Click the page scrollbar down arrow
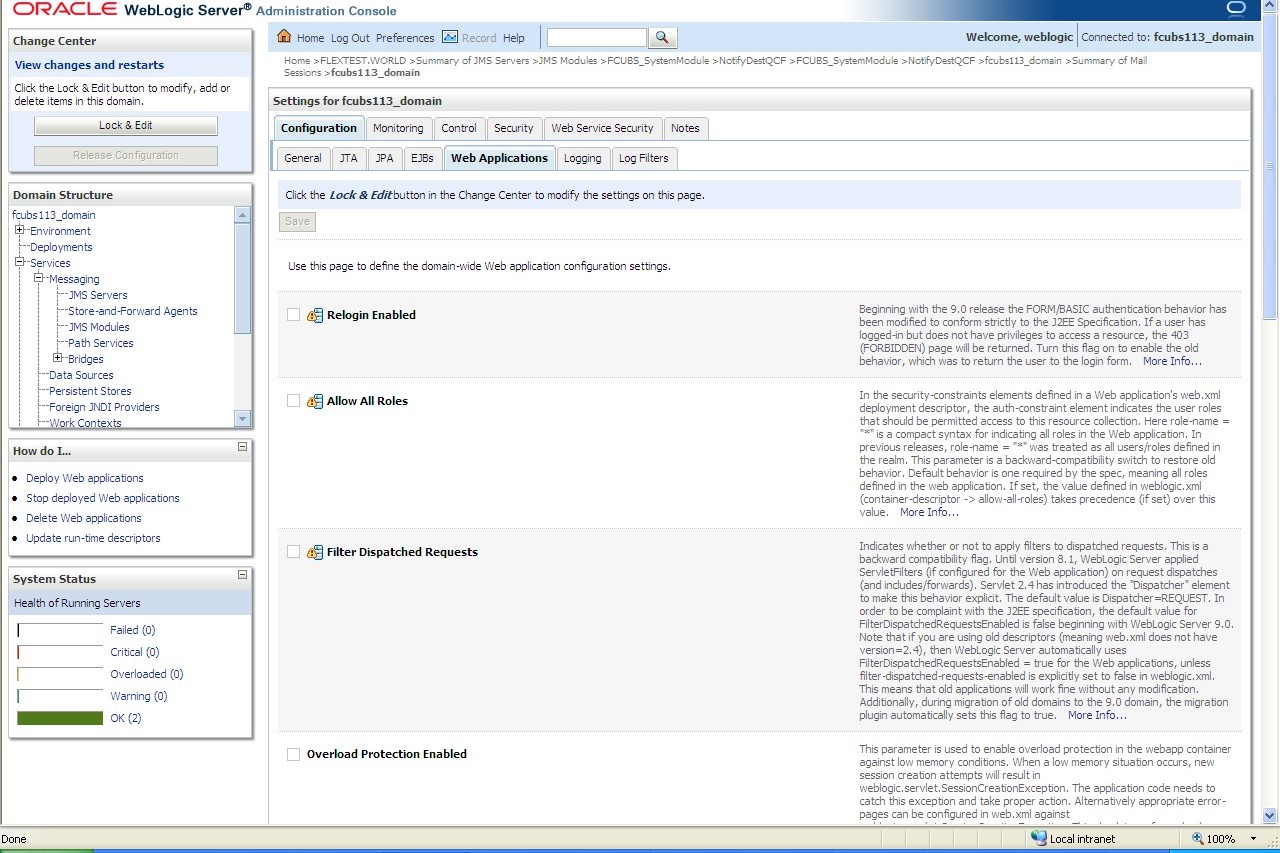 pos(1270,815)
